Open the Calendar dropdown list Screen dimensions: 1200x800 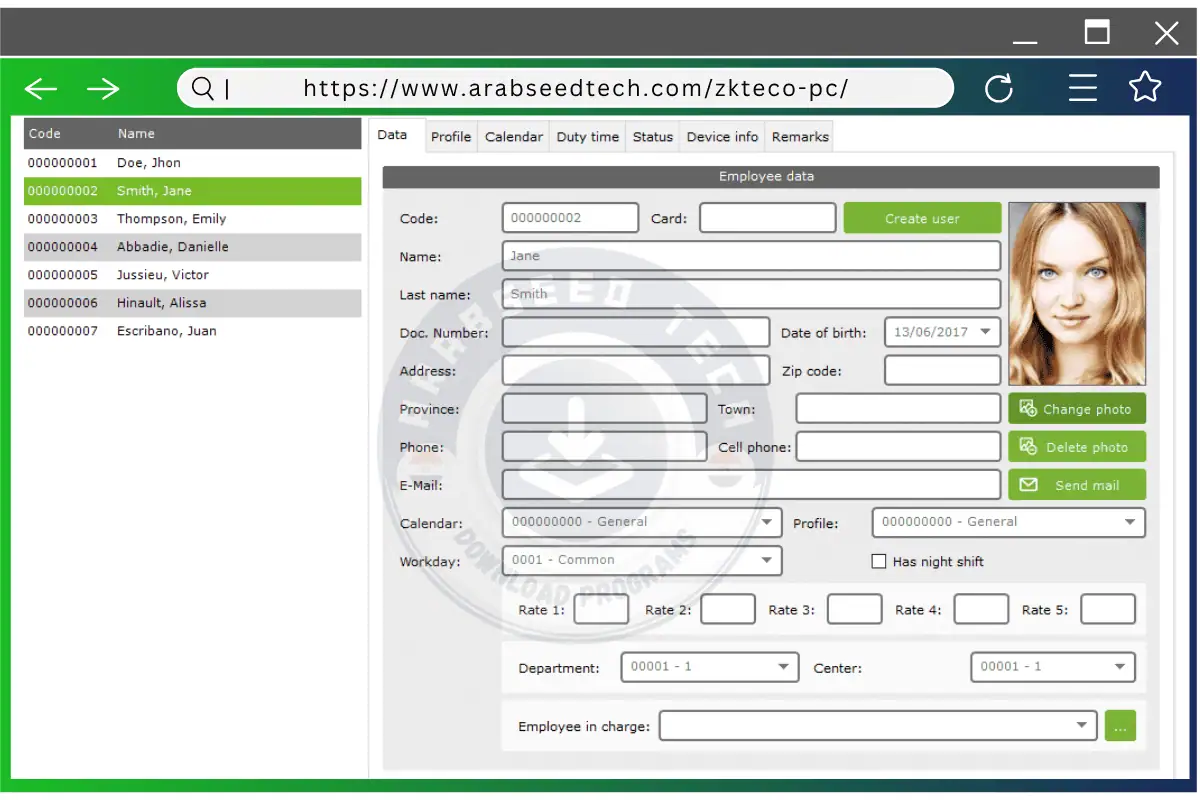click(x=767, y=522)
